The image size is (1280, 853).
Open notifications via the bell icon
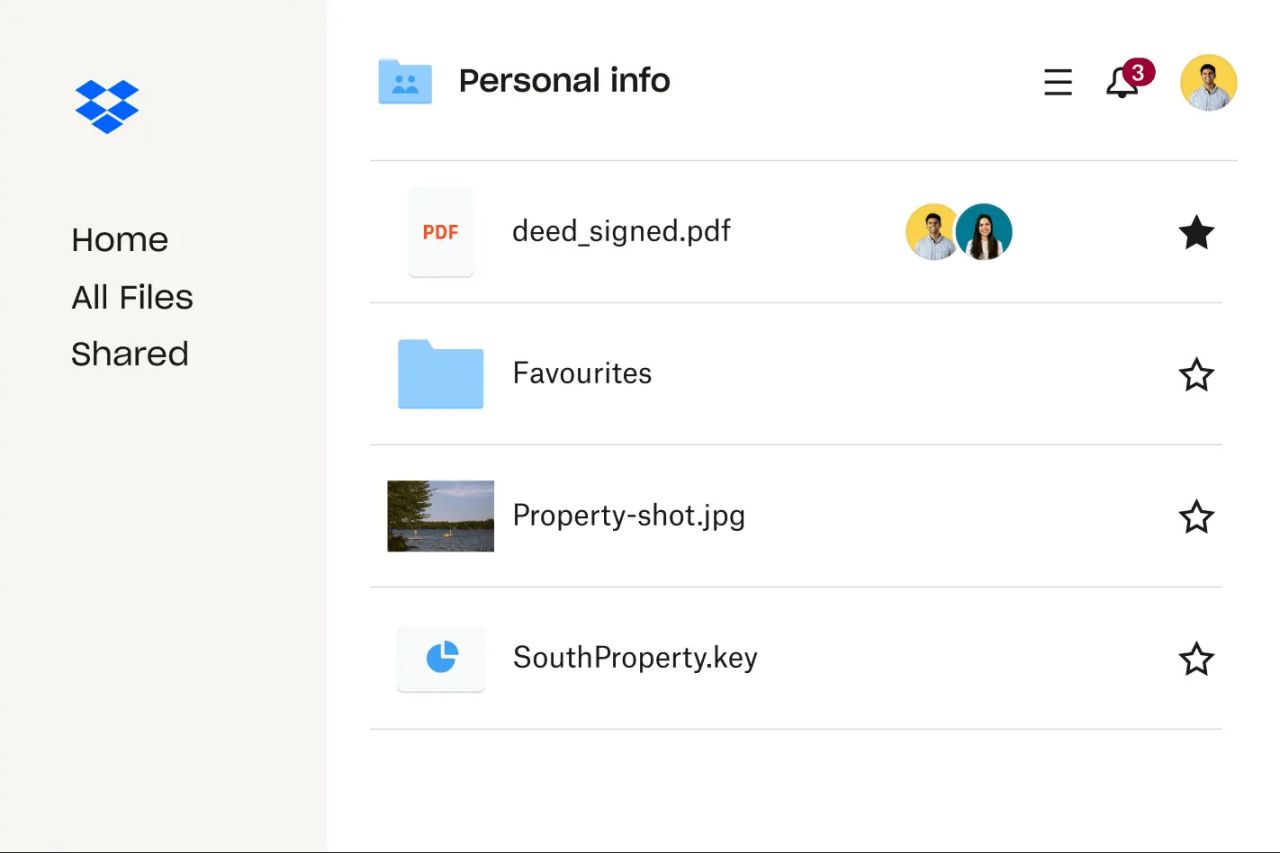pos(1122,84)
